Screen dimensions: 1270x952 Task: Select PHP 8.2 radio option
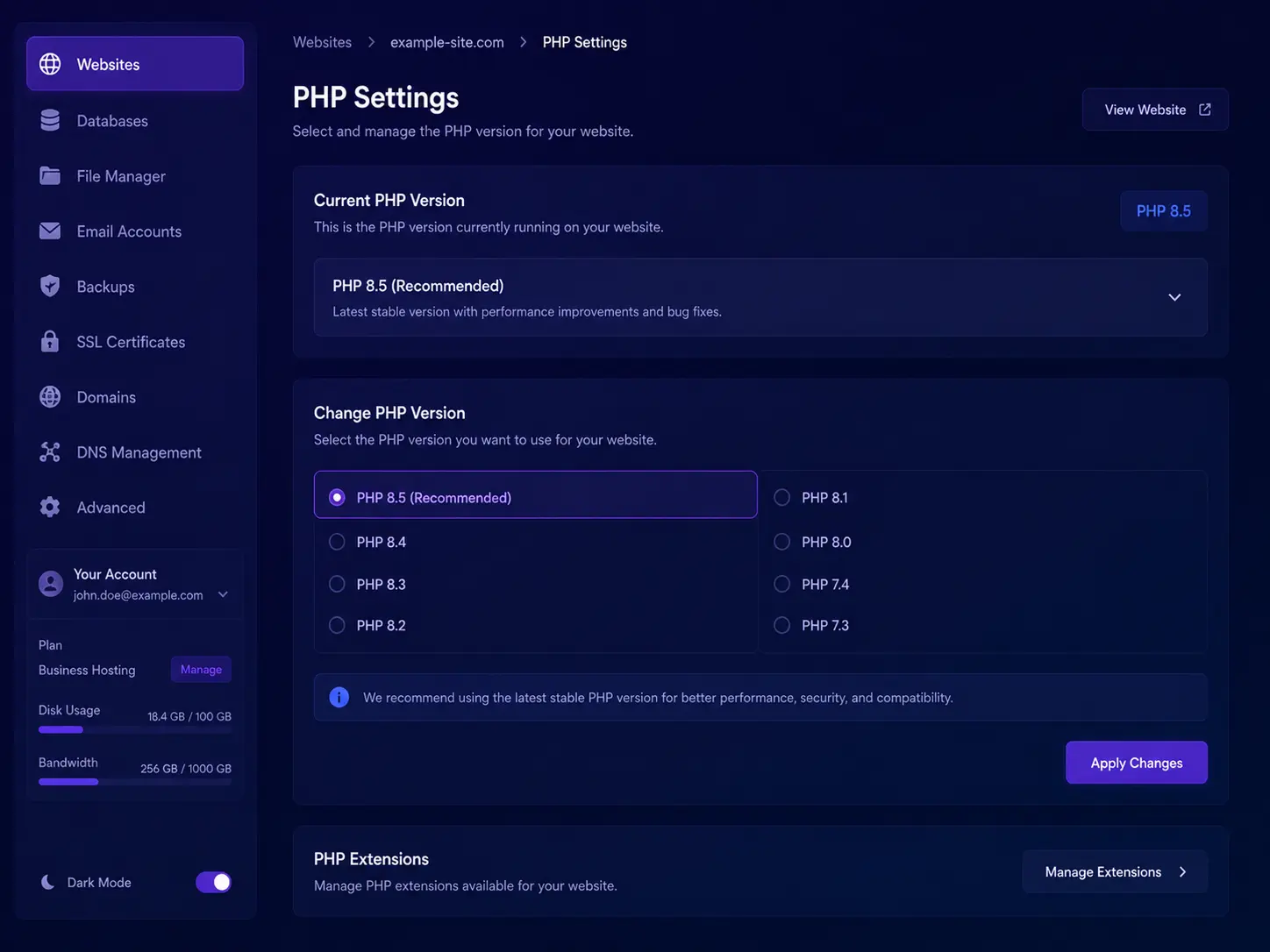337,625
